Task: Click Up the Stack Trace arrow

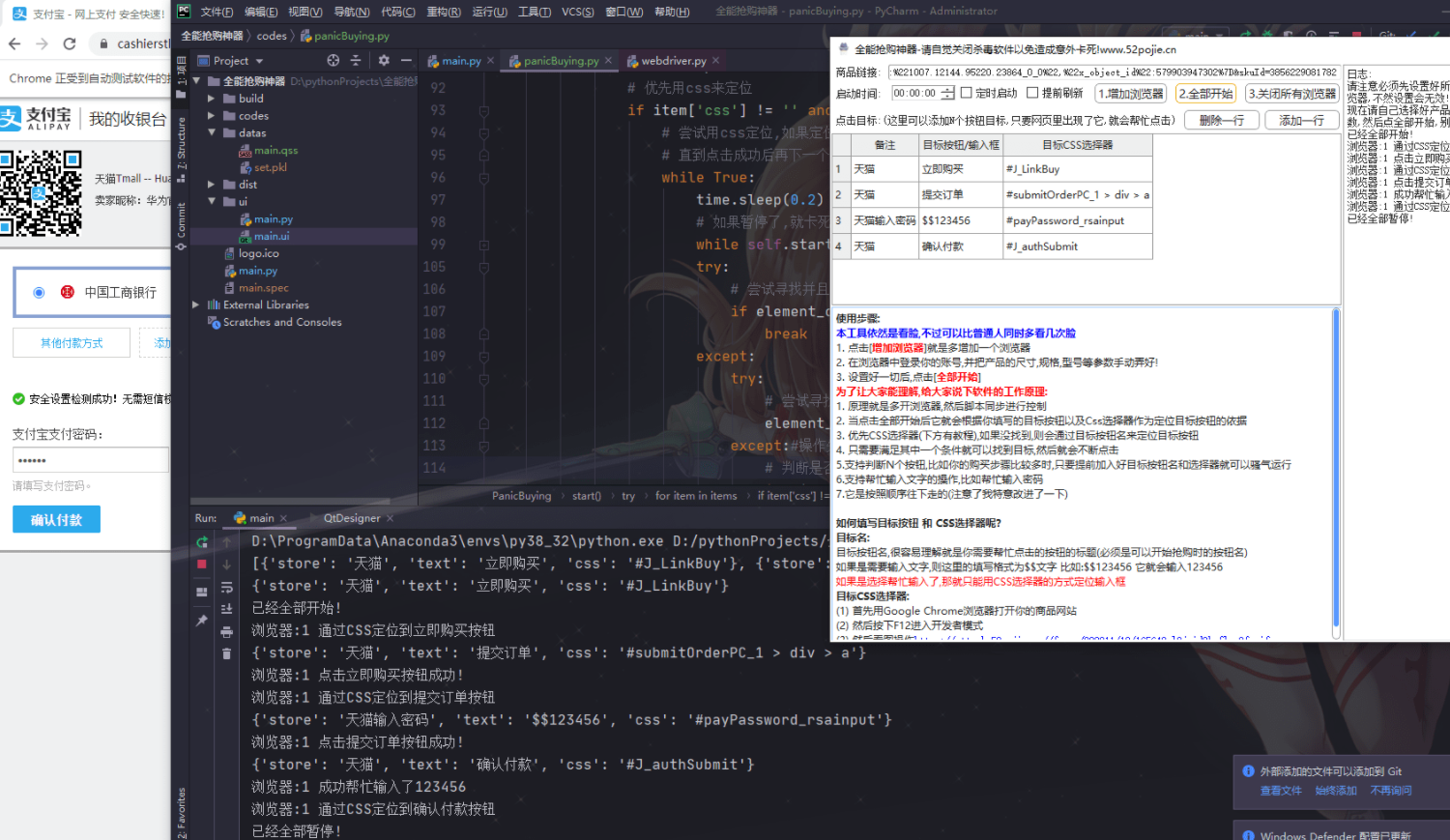Action: [226, 542]
